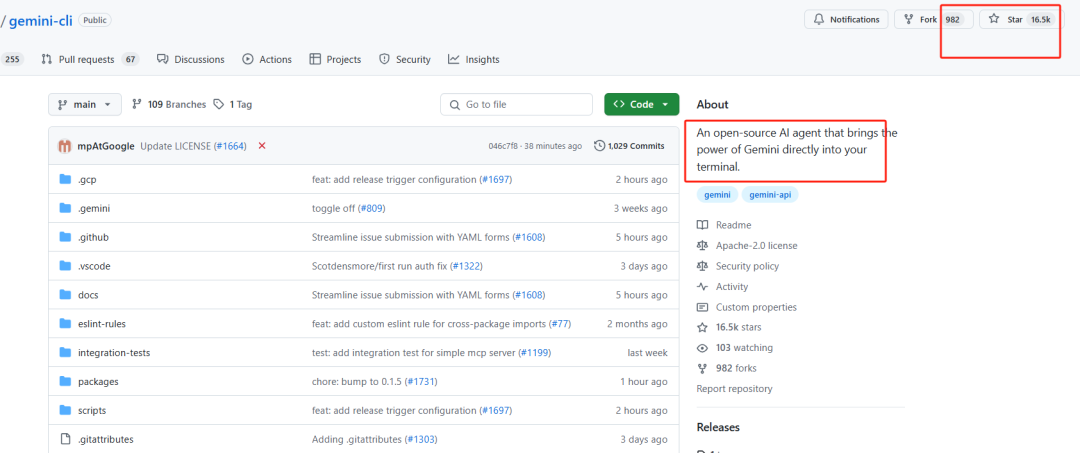This screenshot has width=1080, height=453.
Task: Open 'Adding .gitattributes' commit message
Action: [357, 439]
